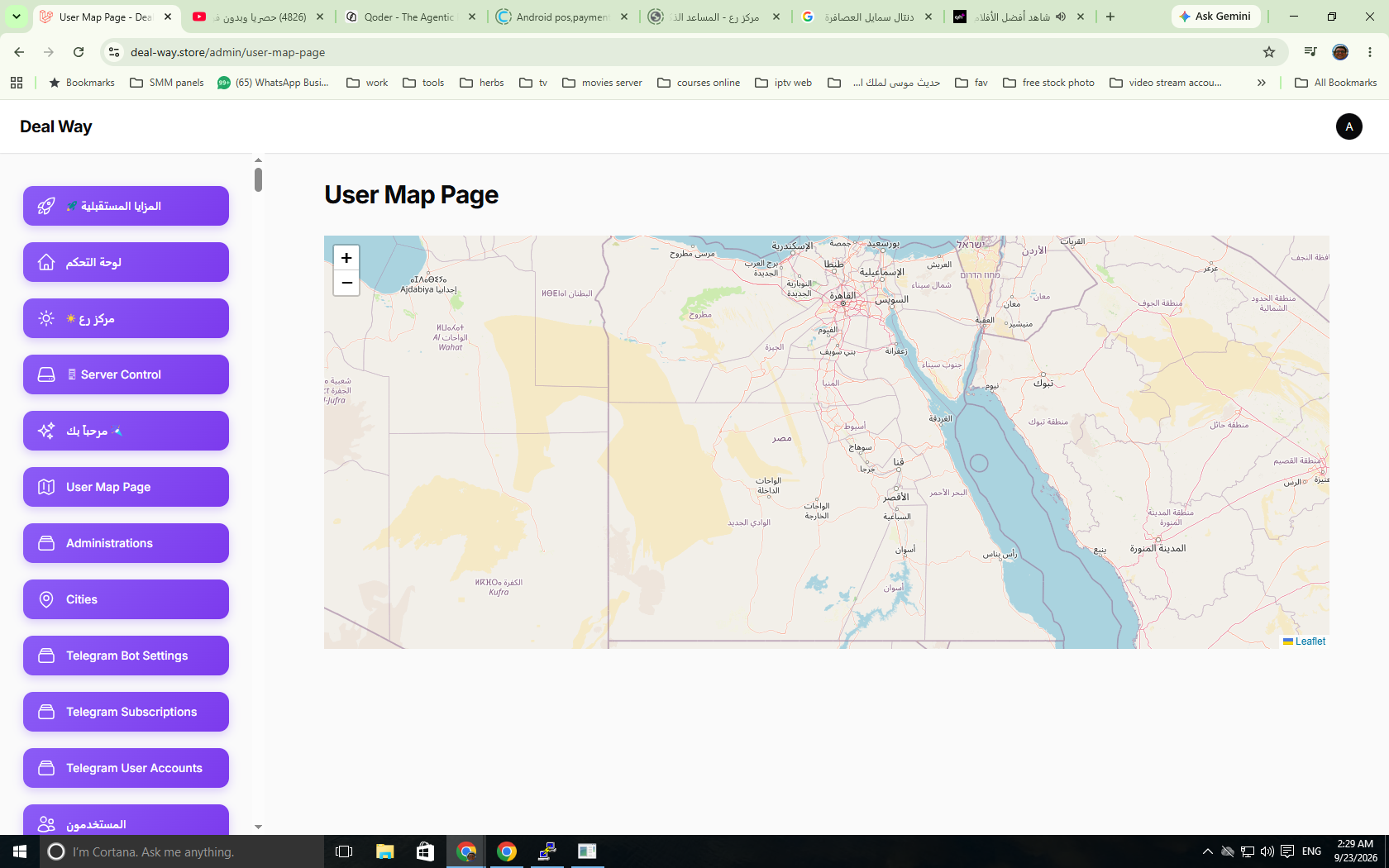Expand the hidden bookmarks chevron
Screen dimensions: 1389x868
[x=1261, y=83]
